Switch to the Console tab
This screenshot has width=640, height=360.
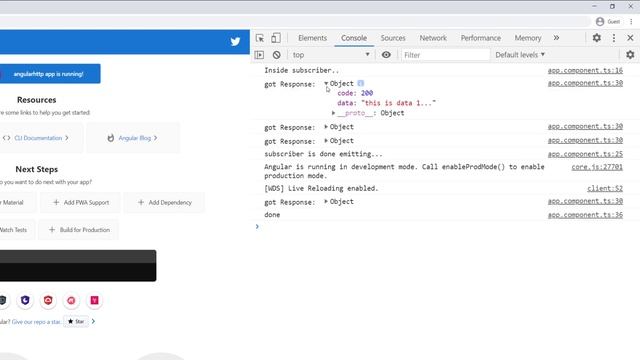click(354, 38)
